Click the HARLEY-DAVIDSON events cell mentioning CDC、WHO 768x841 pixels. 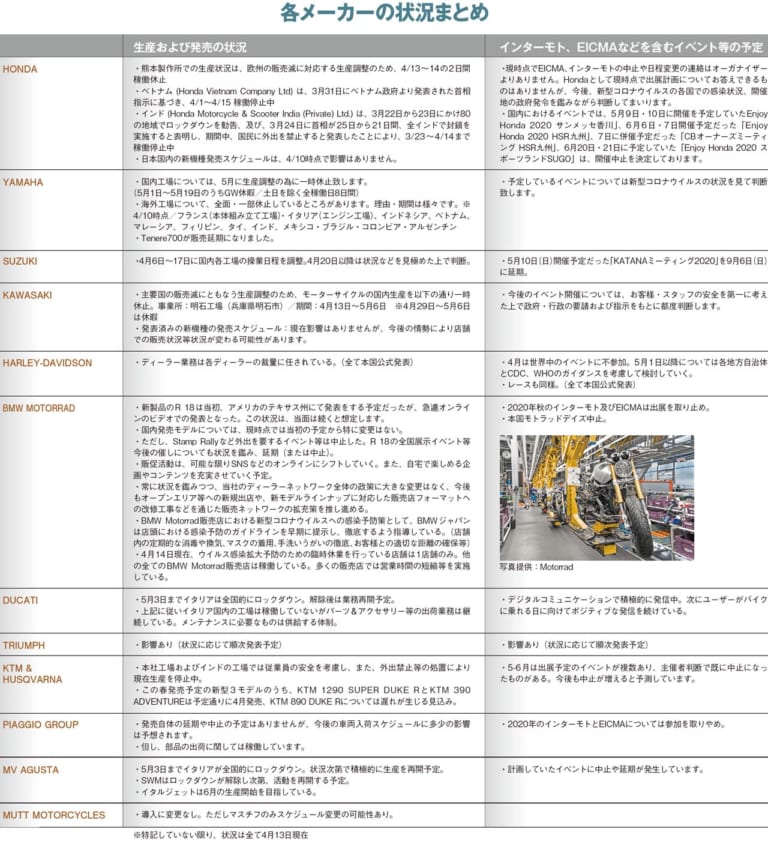coord(633,374)
